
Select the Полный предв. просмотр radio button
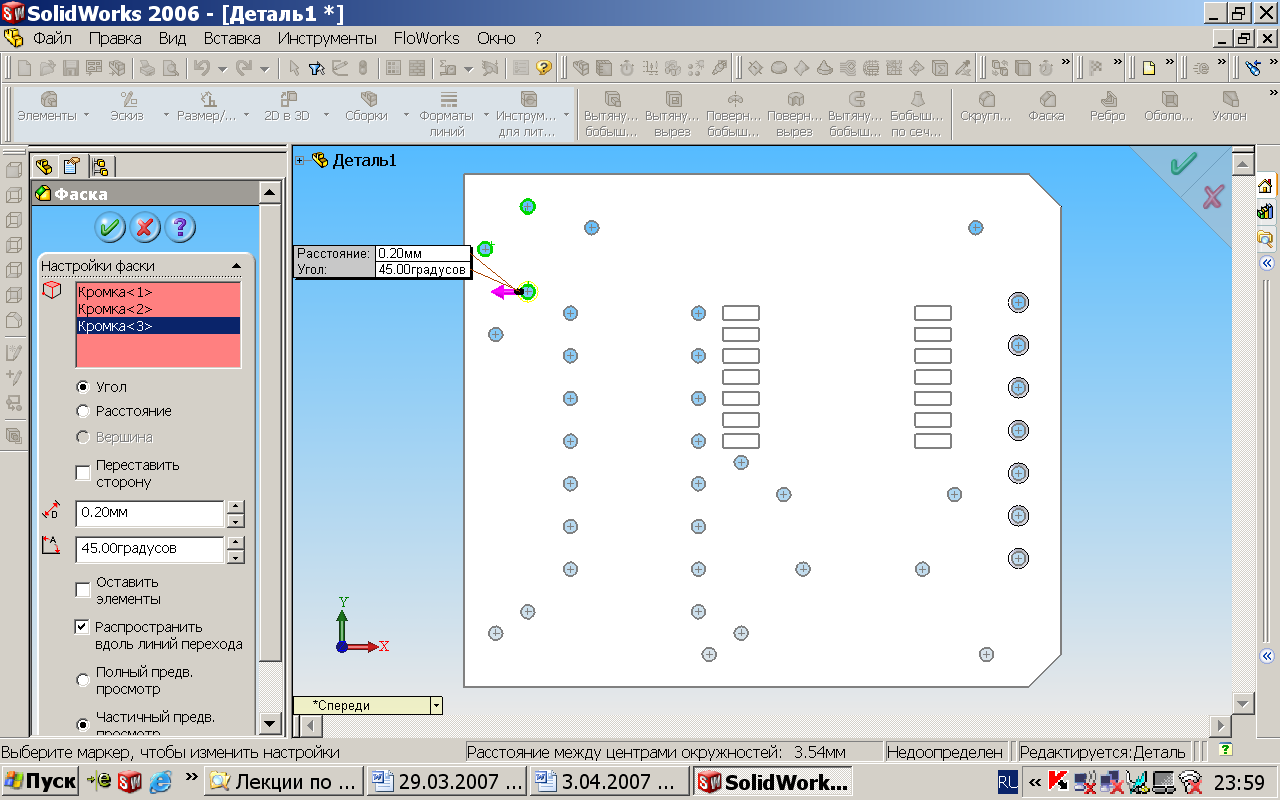(x=84, y=680)
